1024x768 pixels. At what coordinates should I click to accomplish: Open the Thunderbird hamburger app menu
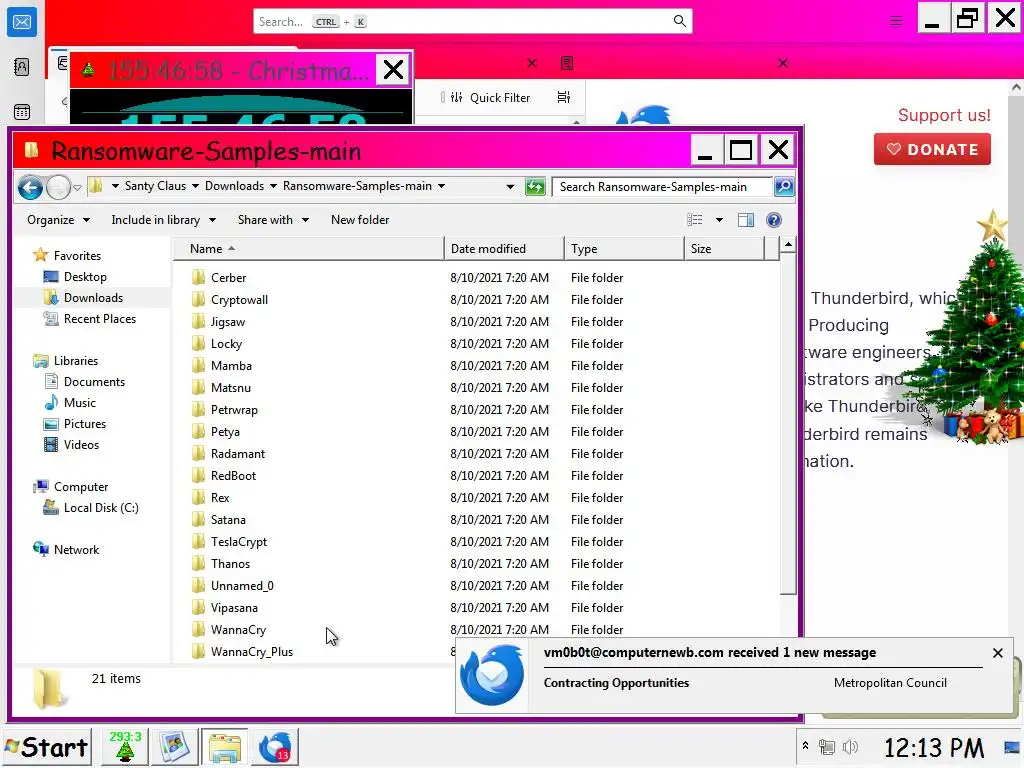(x=896, y=21)
